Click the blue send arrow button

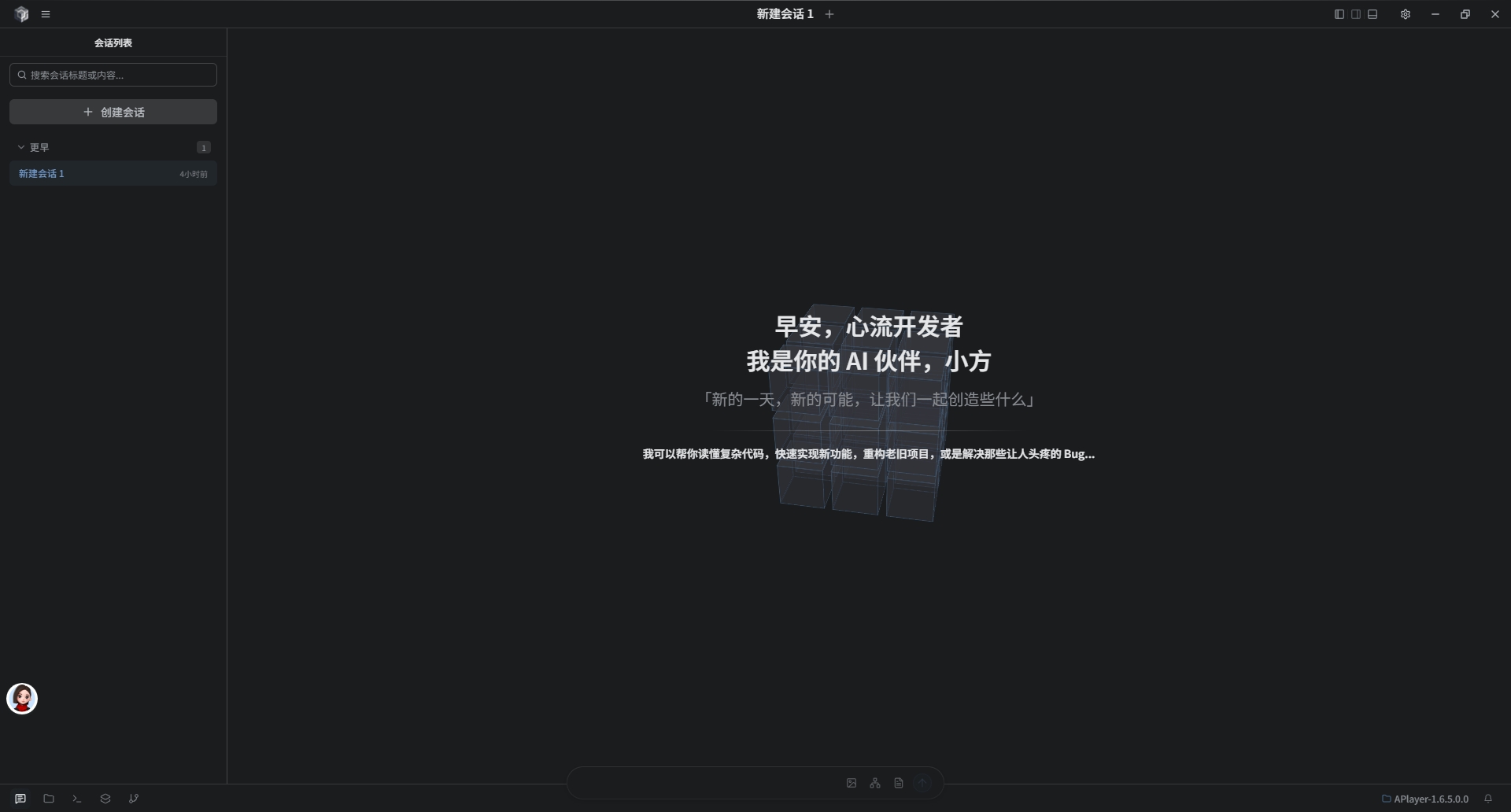pos(923,783)
